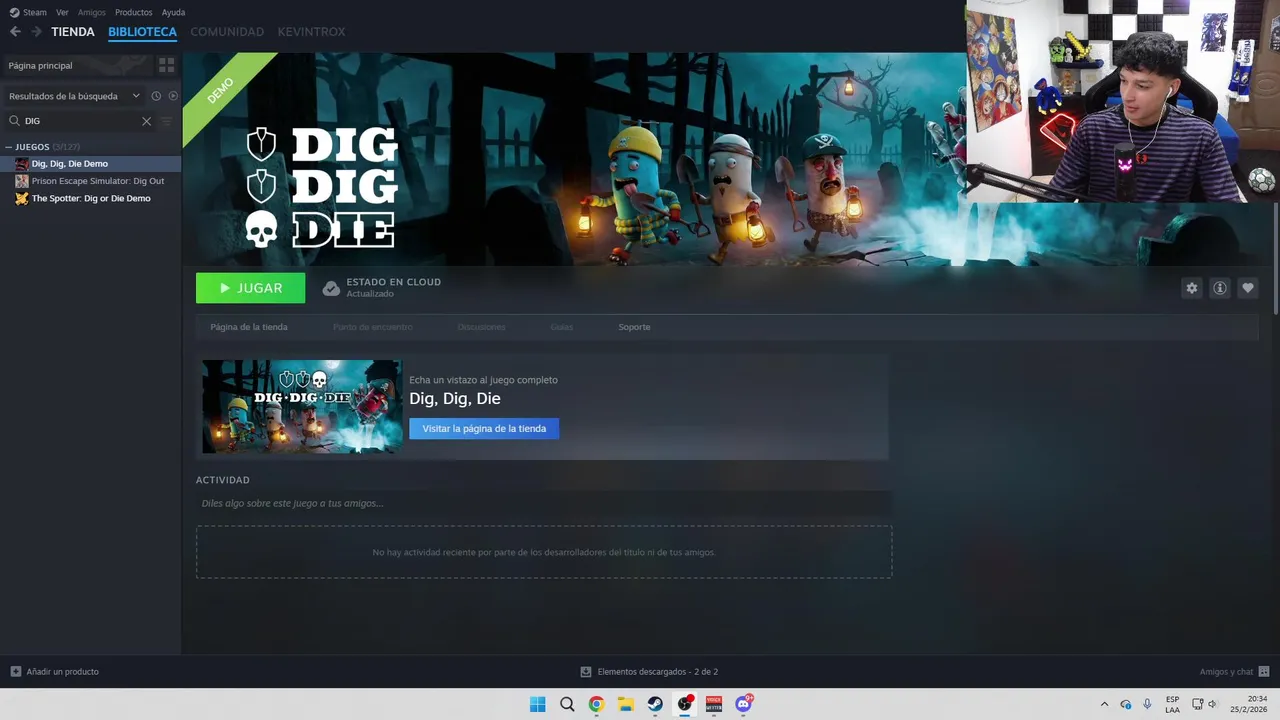Go forward with the right arrow

[36, 32]
